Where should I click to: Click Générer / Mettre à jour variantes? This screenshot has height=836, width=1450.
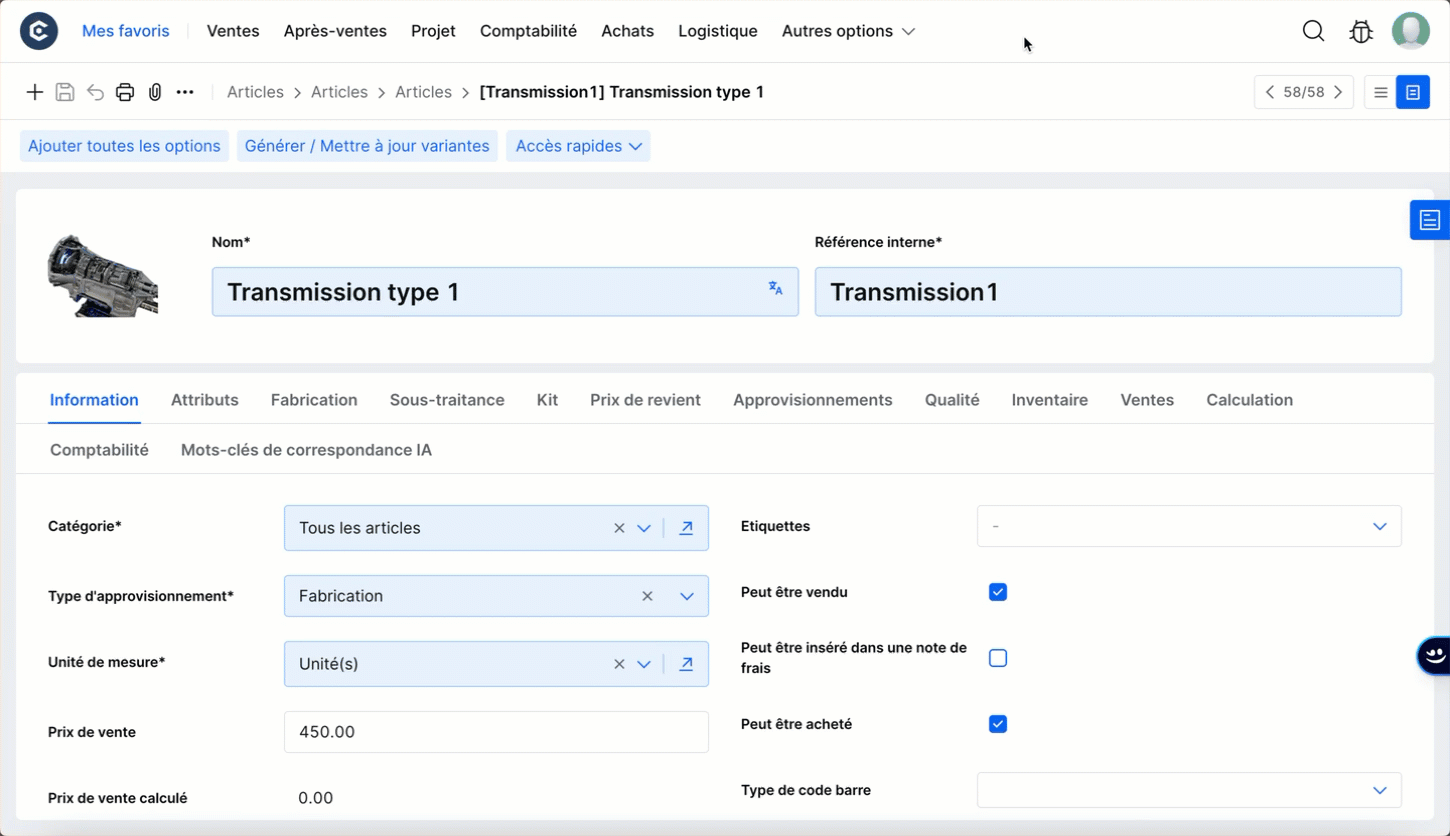tap(367, 146)
